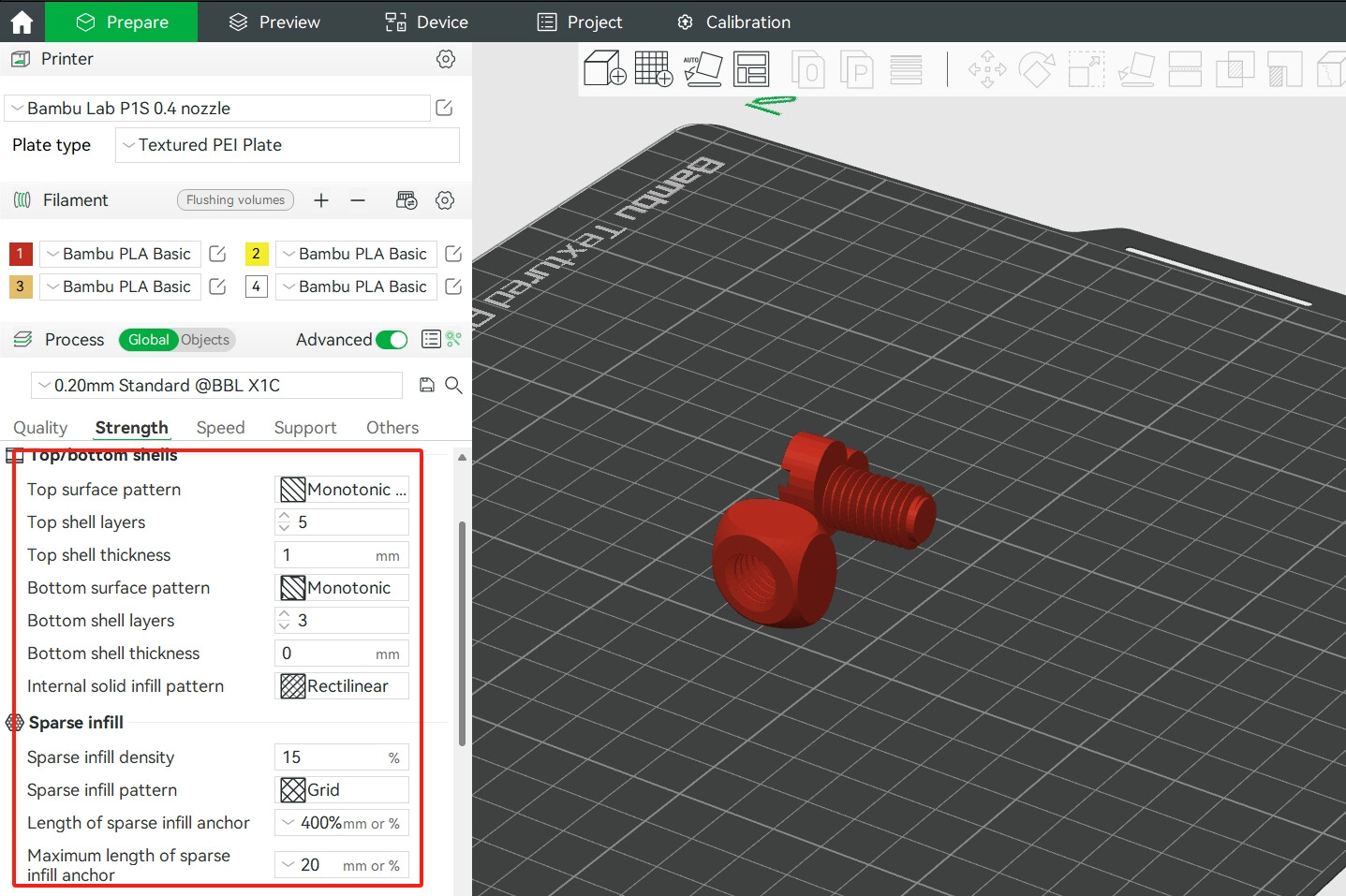Add a new filament with plus icon
Screen dimensions: 1346x896
[x=321, y=200]
